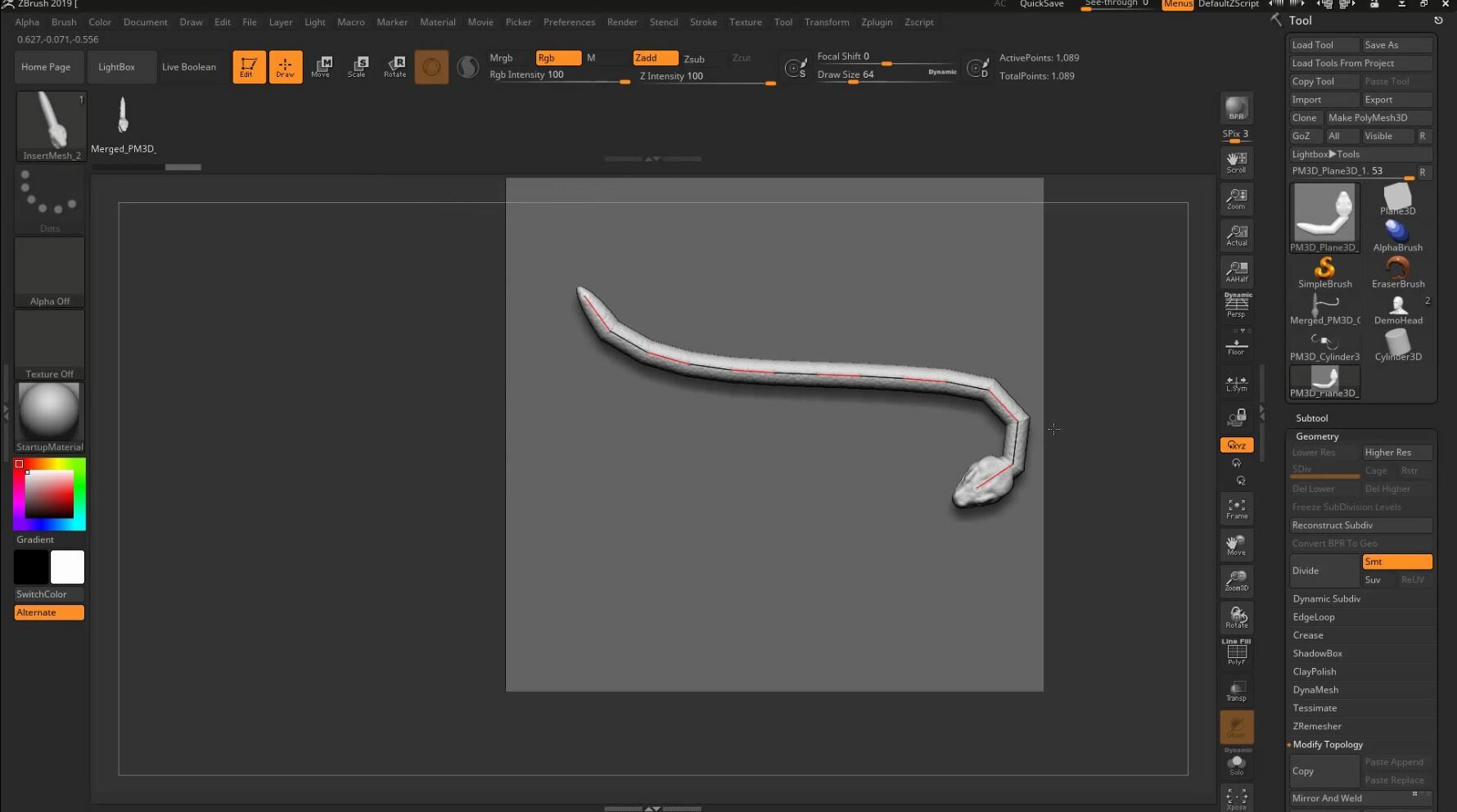1457x812 pixels.
Task: Click the BPR render icon
Action: 1236,107
